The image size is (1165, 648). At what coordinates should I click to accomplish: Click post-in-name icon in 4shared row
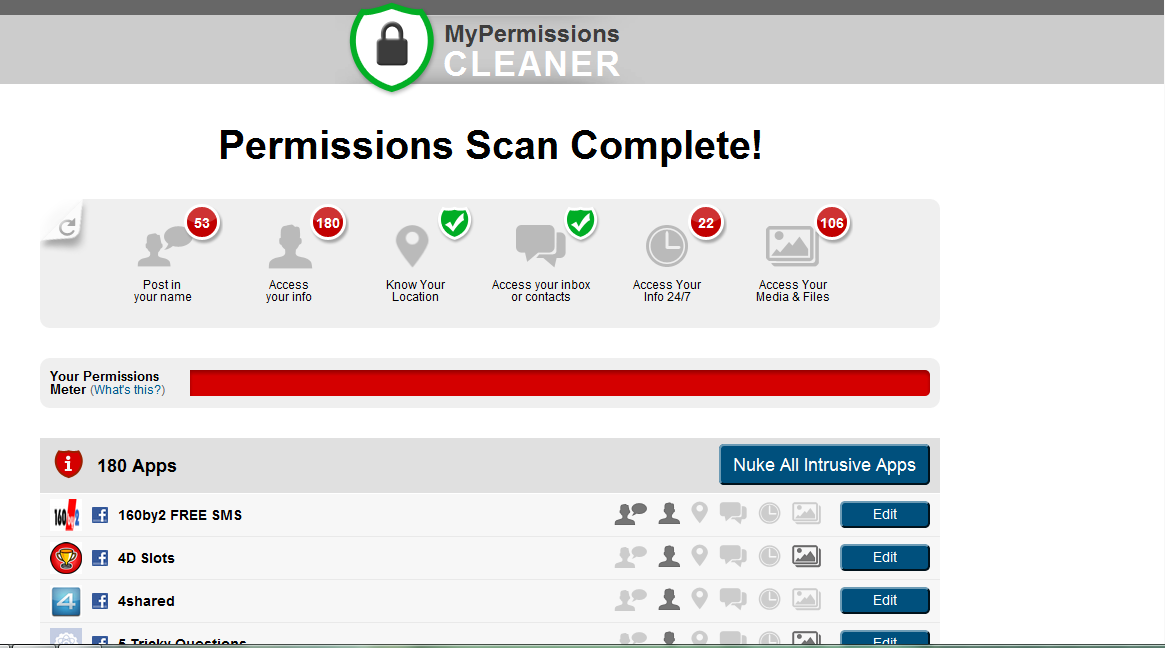pos(631,600)
